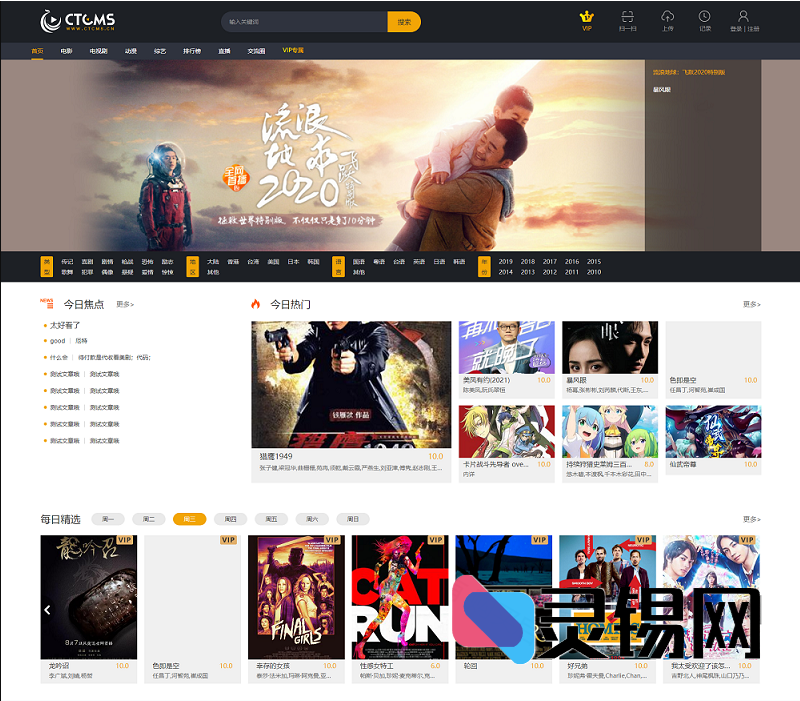Image resolution: width=800 pixels, height=701 pixels.
Task: Expand 更多 next to 今日热门
Action: coord(751,304)
